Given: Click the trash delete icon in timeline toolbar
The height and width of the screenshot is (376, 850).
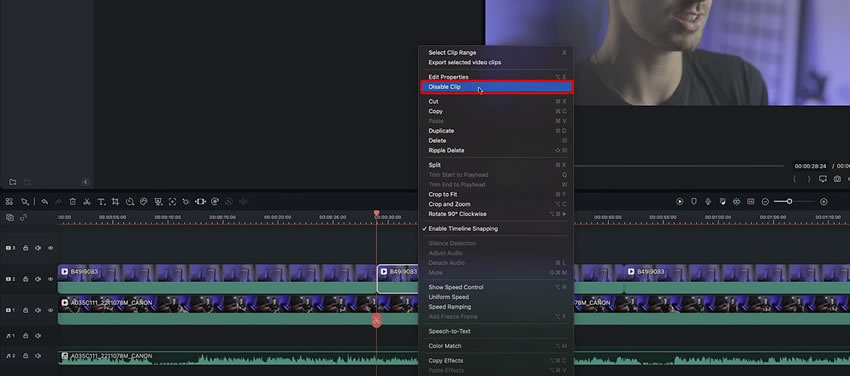Looking at the screenshot, I should point(73,202).
